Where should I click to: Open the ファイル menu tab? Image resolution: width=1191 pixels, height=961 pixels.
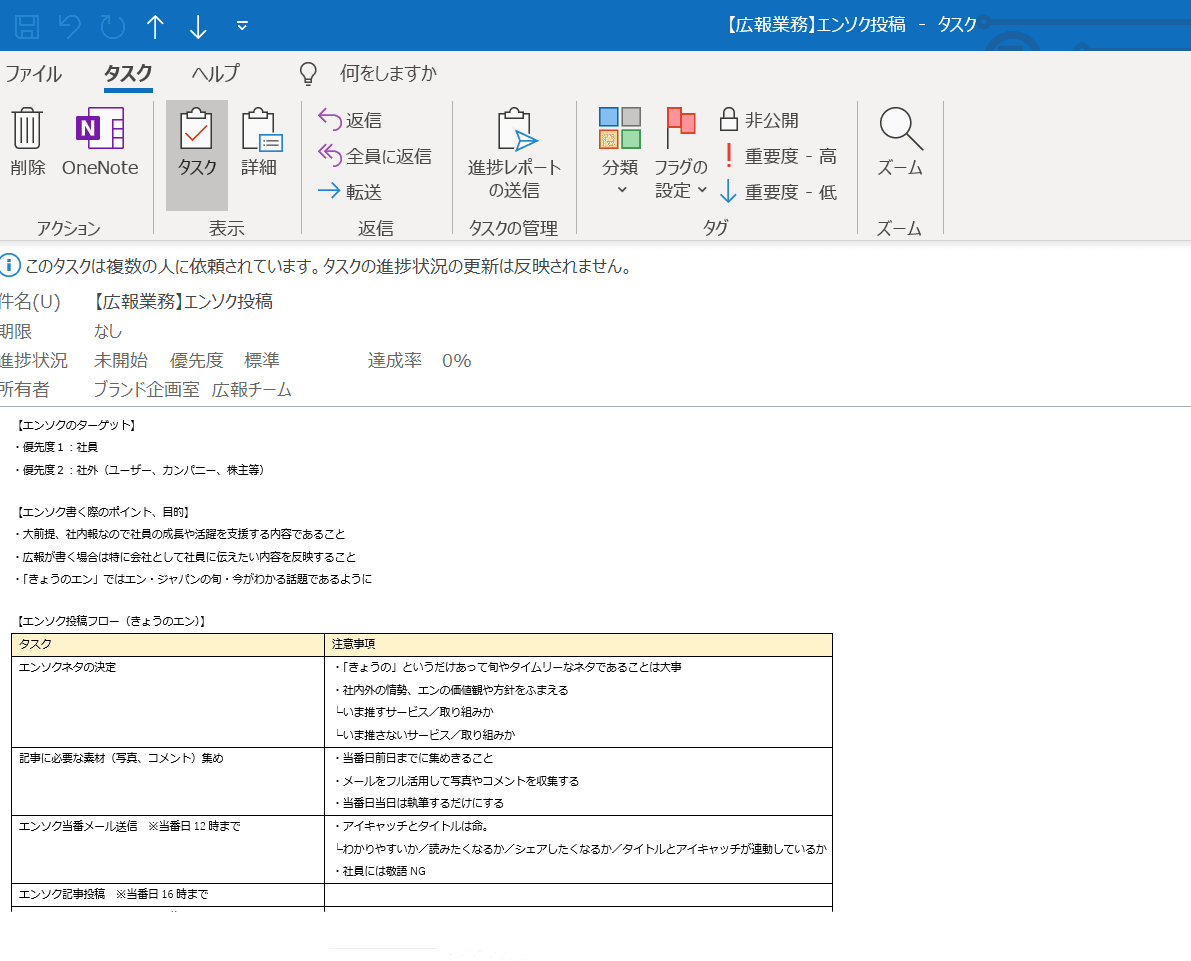tap(33, 74)
